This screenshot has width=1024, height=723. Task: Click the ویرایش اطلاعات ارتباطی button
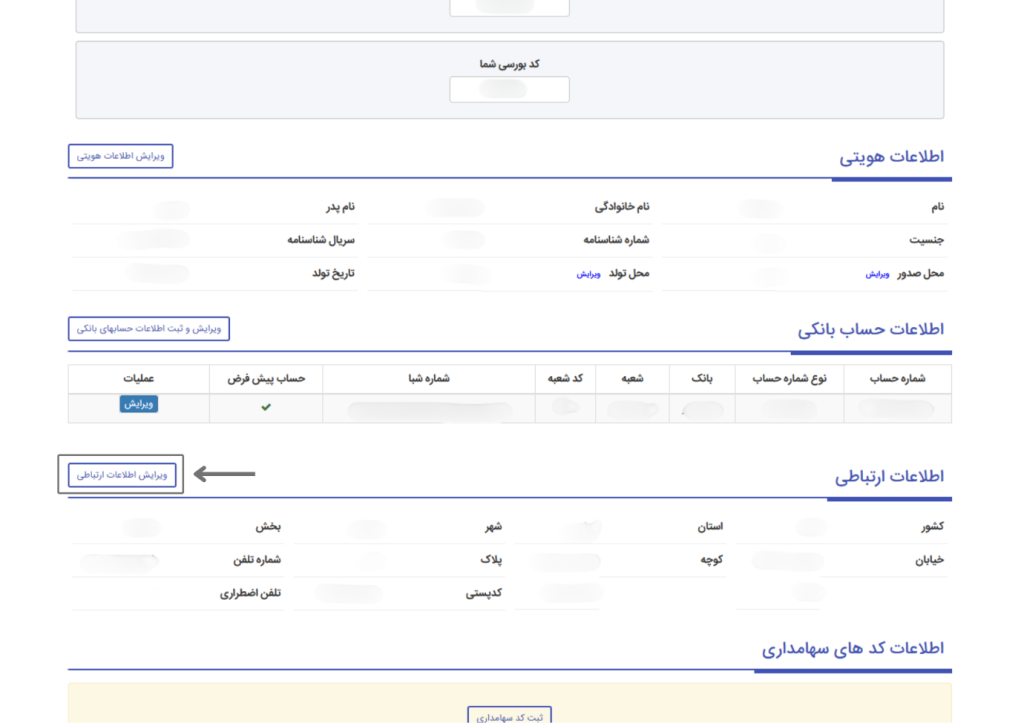coord(122,475)
